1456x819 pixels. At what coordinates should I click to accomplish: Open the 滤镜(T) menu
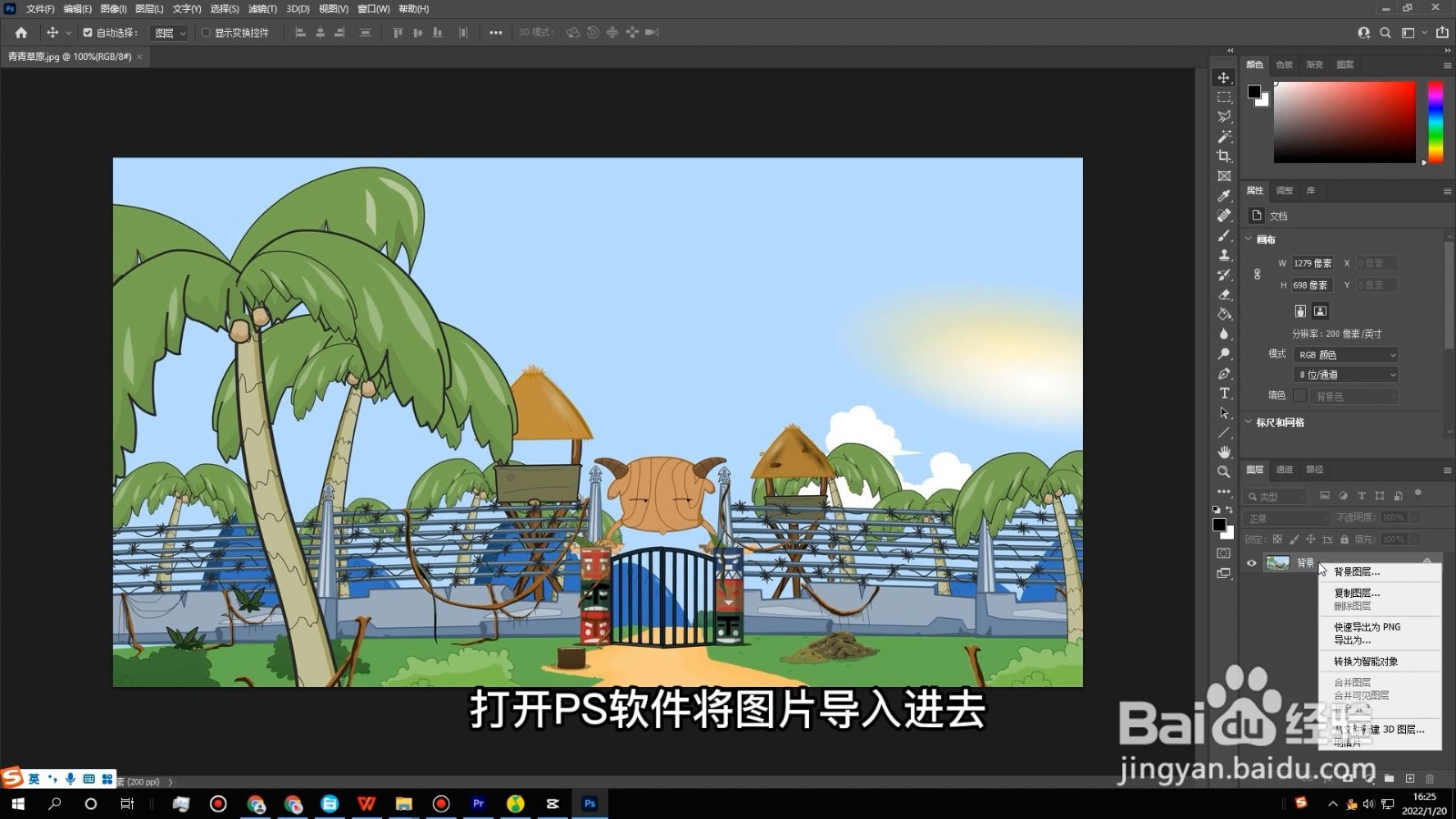coord(262,9)
